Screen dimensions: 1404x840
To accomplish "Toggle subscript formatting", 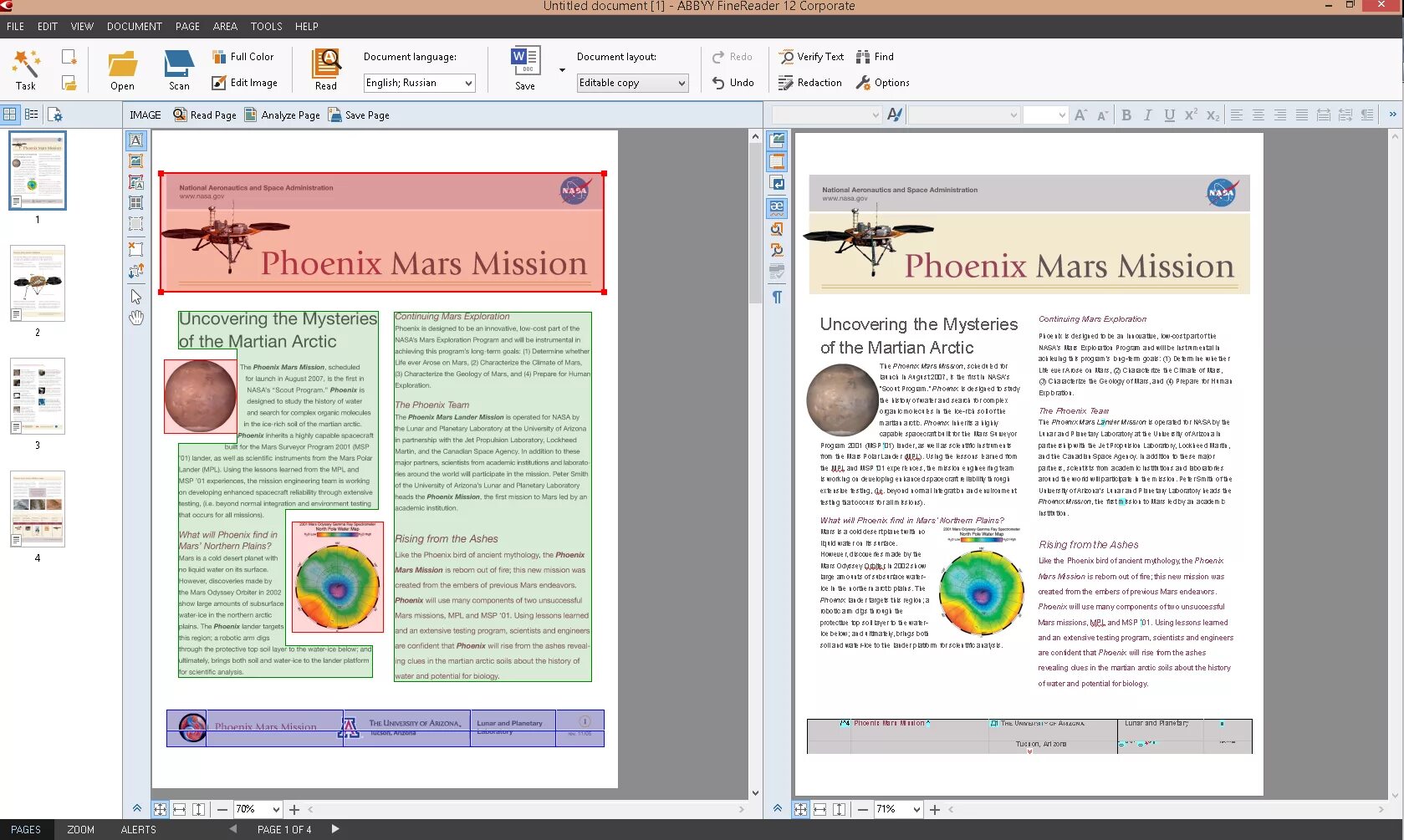I will (1213, 115).
